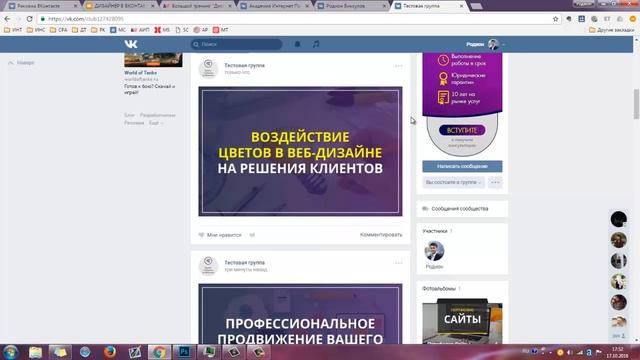Viewport: 640px width, 360px height.
Task: Expand the Ещё footer dropdown
Action: coord(156,123)
